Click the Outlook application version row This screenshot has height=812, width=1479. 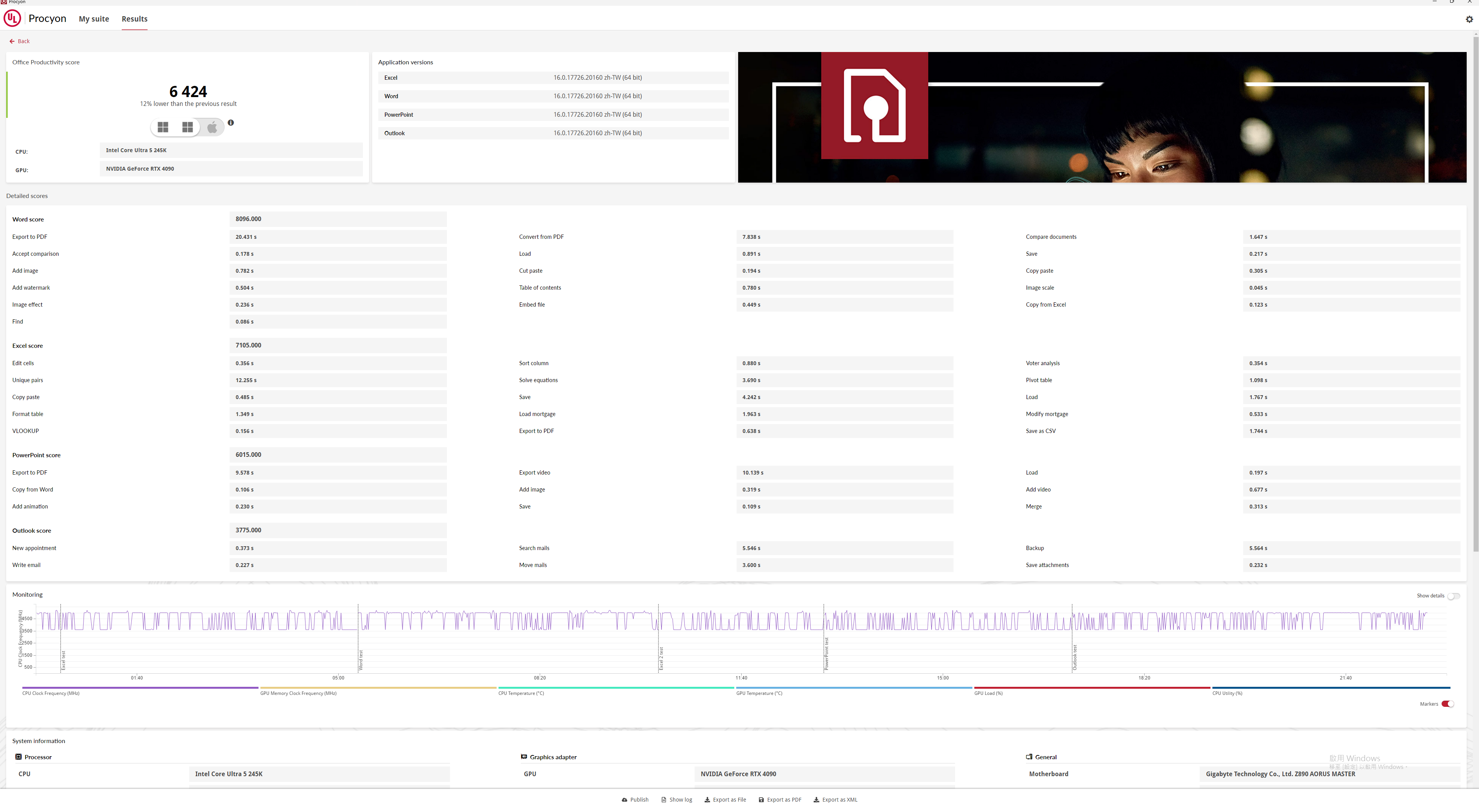click(x=554, y=133)
